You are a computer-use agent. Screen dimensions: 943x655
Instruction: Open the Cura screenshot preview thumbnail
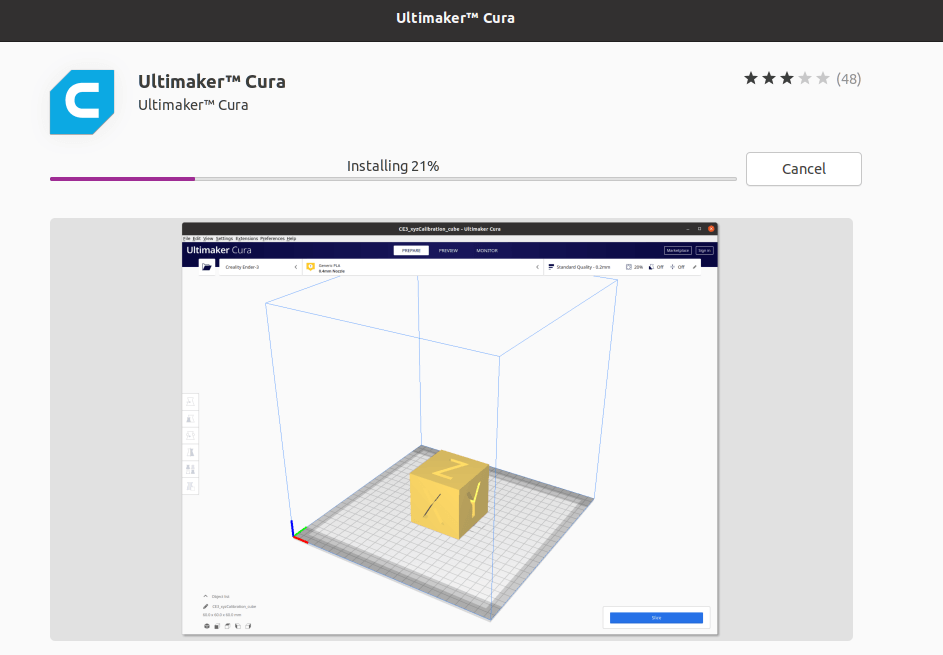click(450, 429)
